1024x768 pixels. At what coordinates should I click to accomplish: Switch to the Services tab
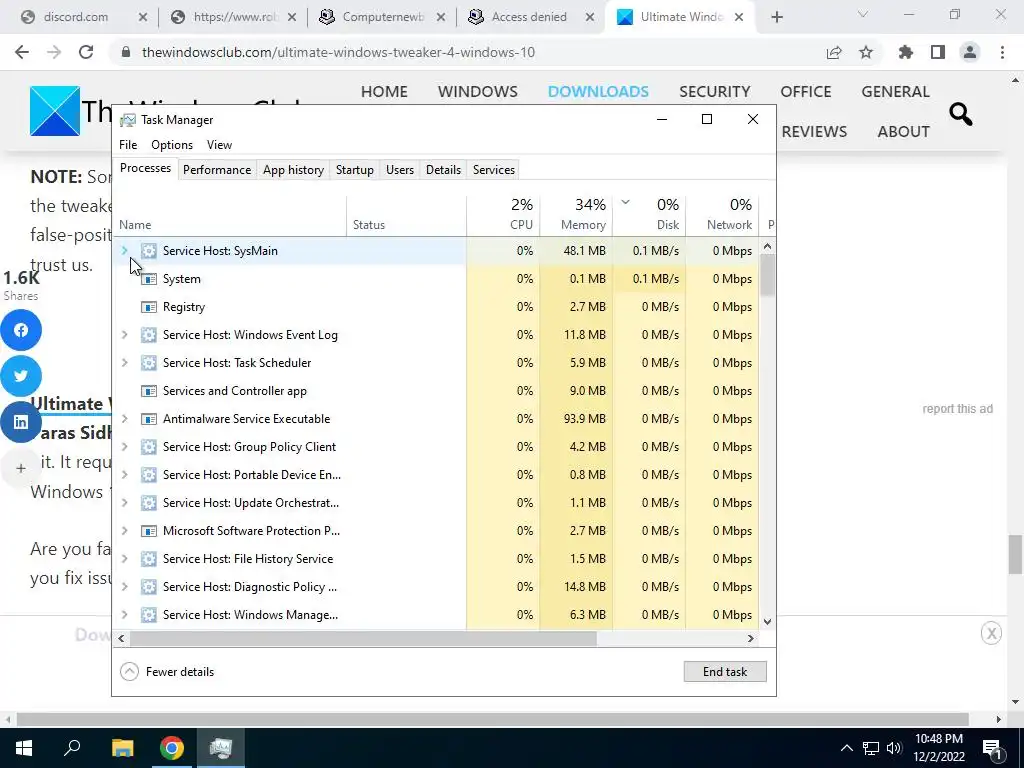494,170
